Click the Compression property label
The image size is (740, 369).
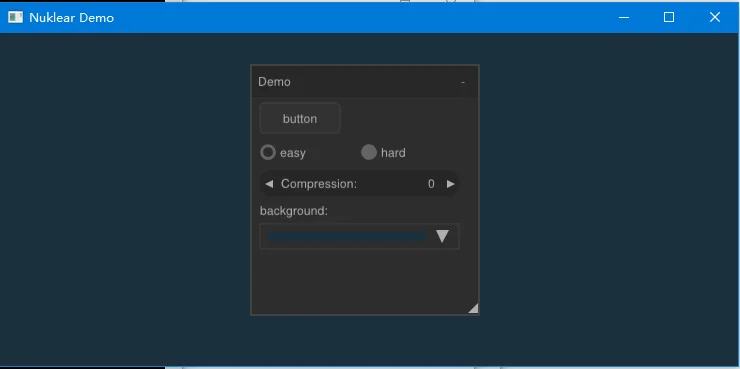[319, 184]
